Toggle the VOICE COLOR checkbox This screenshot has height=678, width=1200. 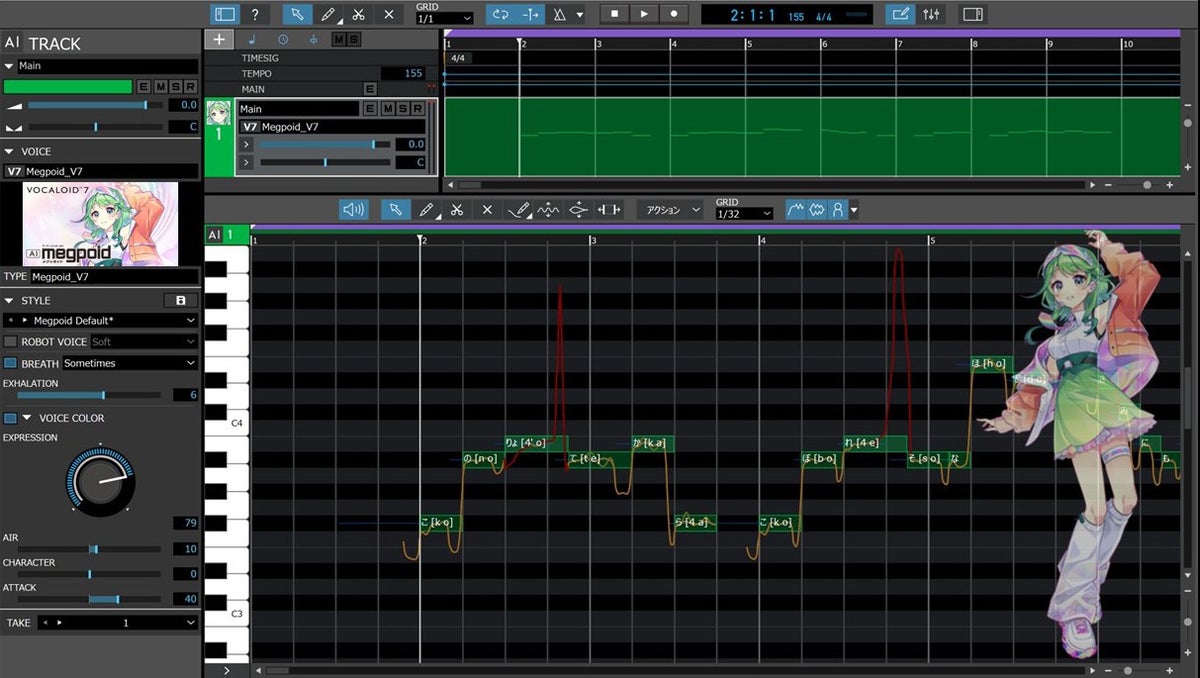coord(10,418)
